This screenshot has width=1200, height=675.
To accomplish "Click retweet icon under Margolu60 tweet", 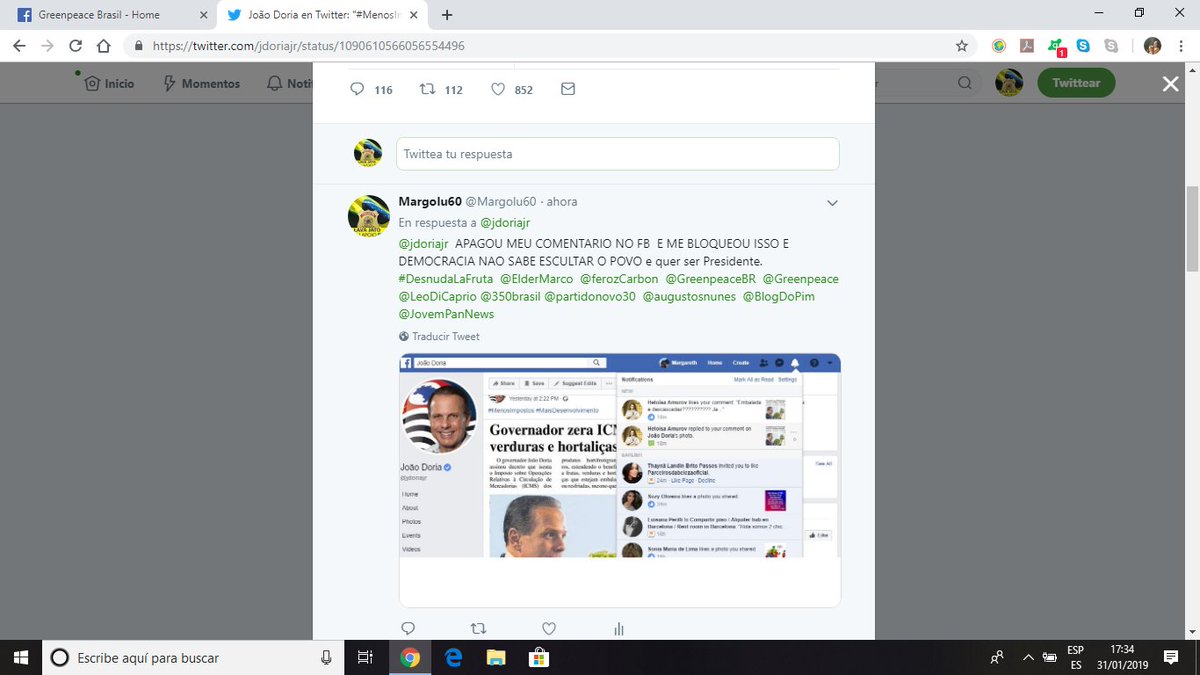I will coord(478,629).
